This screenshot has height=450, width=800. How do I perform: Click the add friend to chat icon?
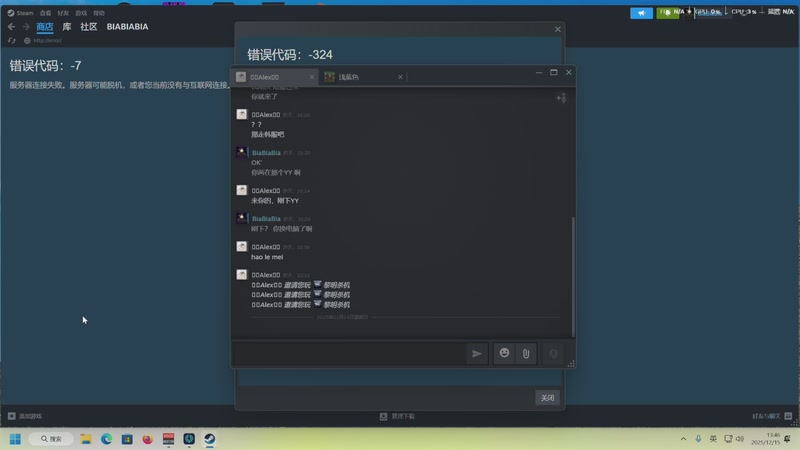tap(561, 98)
